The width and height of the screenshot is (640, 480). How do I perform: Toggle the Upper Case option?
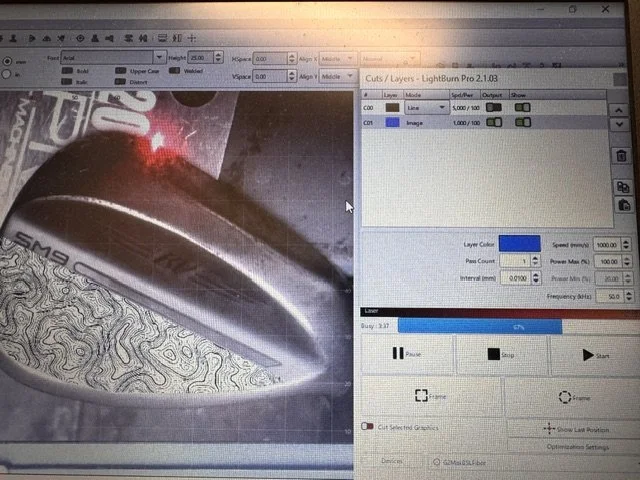tap(120, 71)
